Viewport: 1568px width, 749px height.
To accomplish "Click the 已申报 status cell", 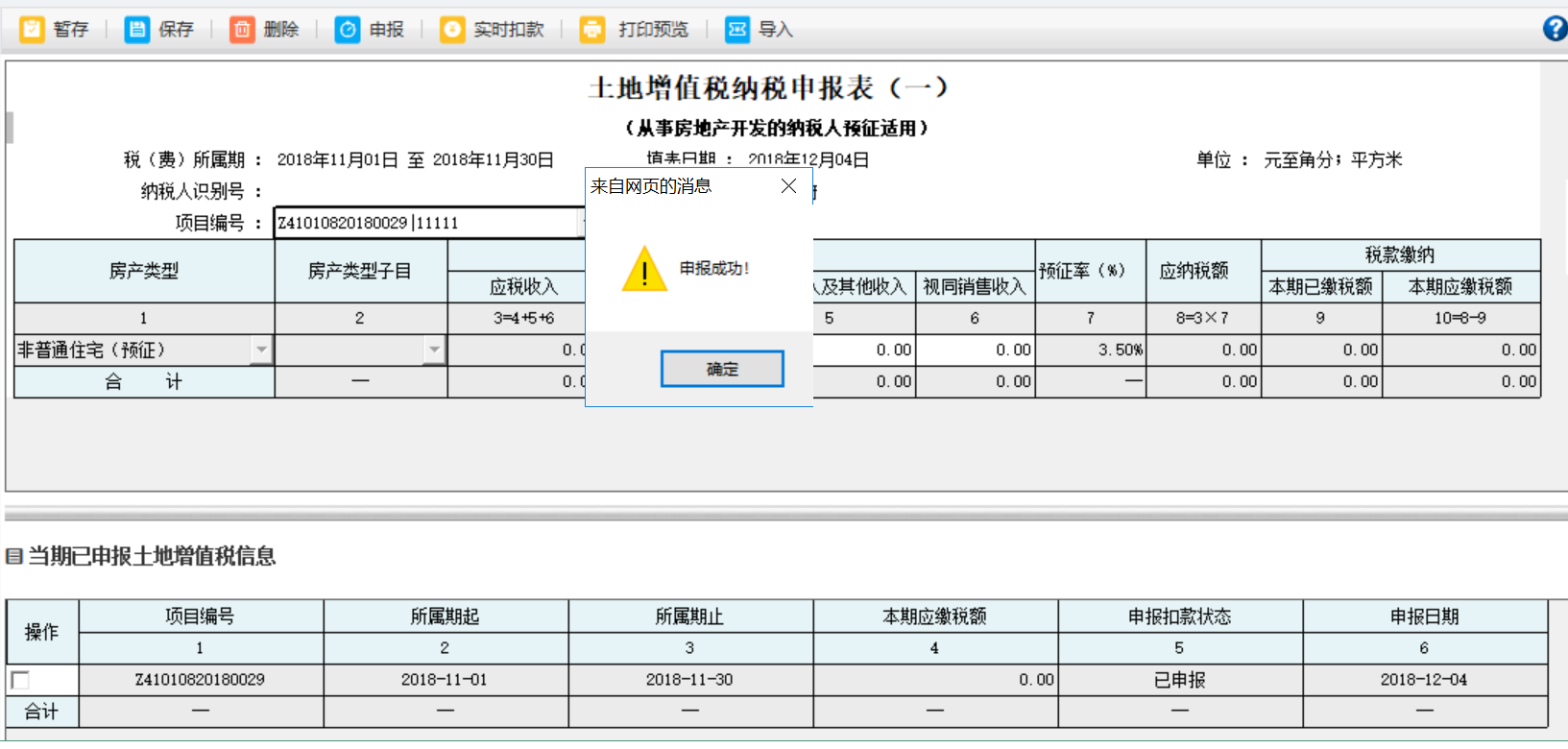I will click(1179, 680).
